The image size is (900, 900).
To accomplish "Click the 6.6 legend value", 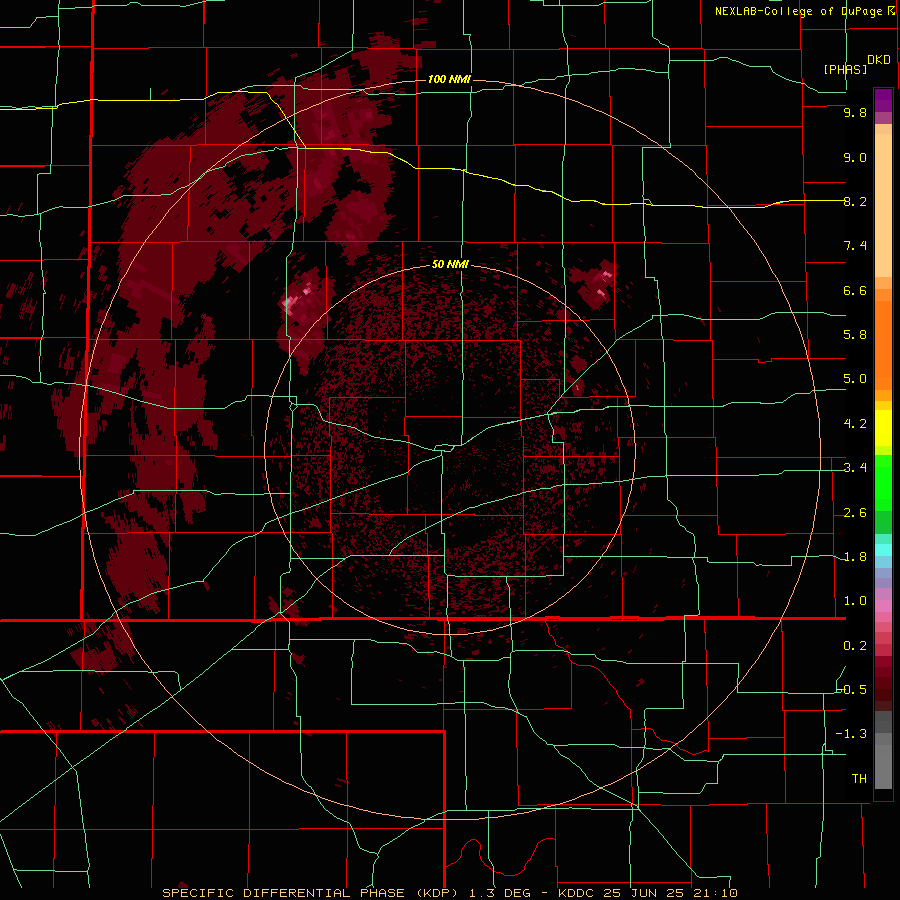I will 855,290.
